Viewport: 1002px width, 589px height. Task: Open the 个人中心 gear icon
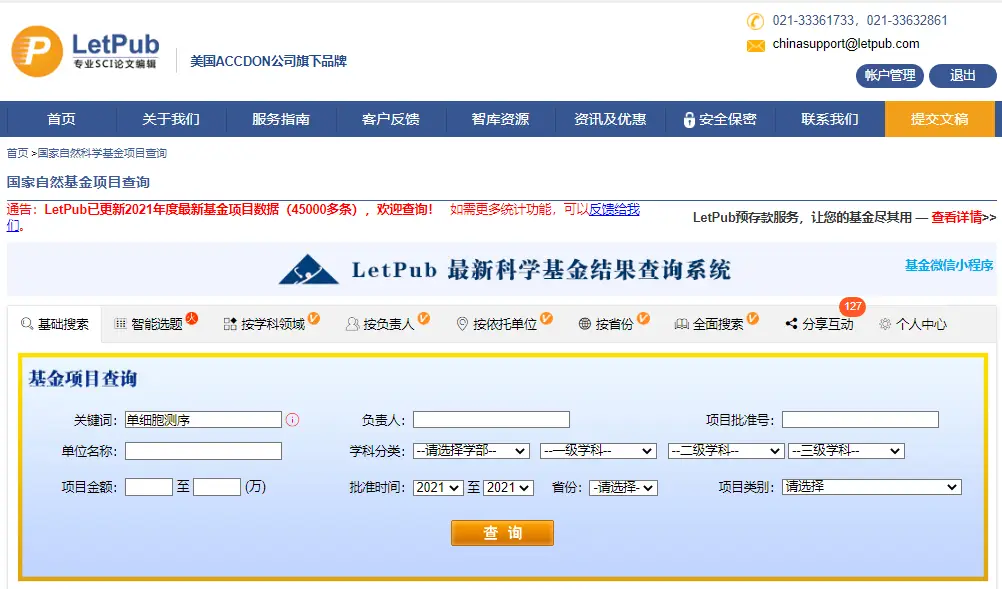coord(884,324)
